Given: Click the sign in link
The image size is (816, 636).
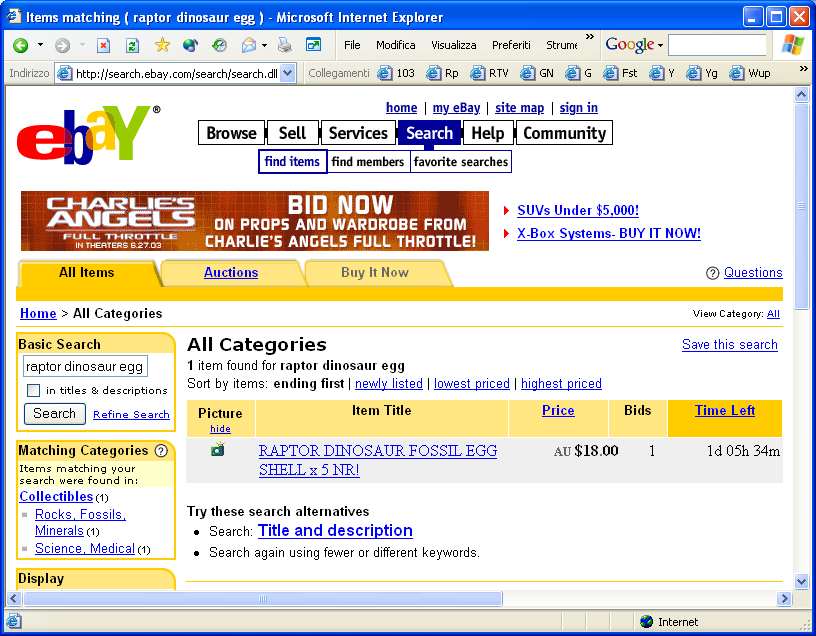Looking at the screenshot, I should [x=579, y=108].
